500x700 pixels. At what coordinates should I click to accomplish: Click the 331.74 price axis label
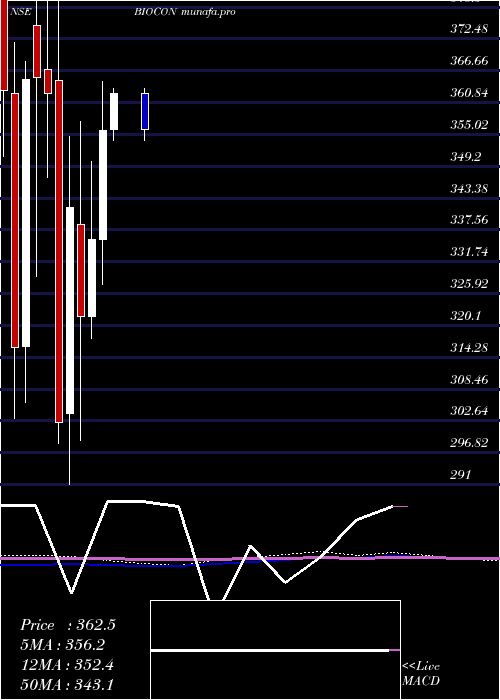pyautogui.click(x=469, y=252)
